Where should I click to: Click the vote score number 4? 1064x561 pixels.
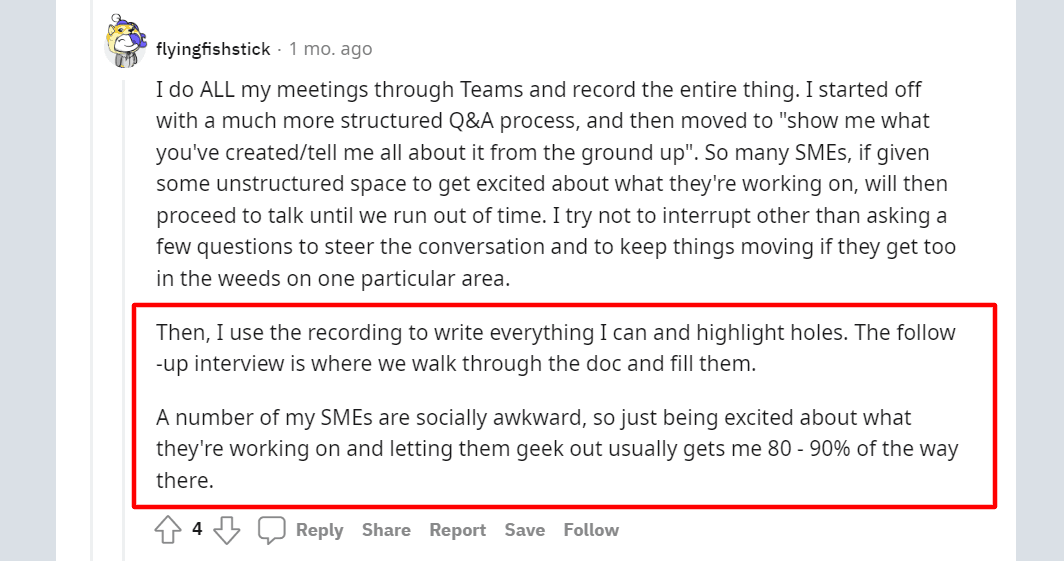tap(197, 529)
